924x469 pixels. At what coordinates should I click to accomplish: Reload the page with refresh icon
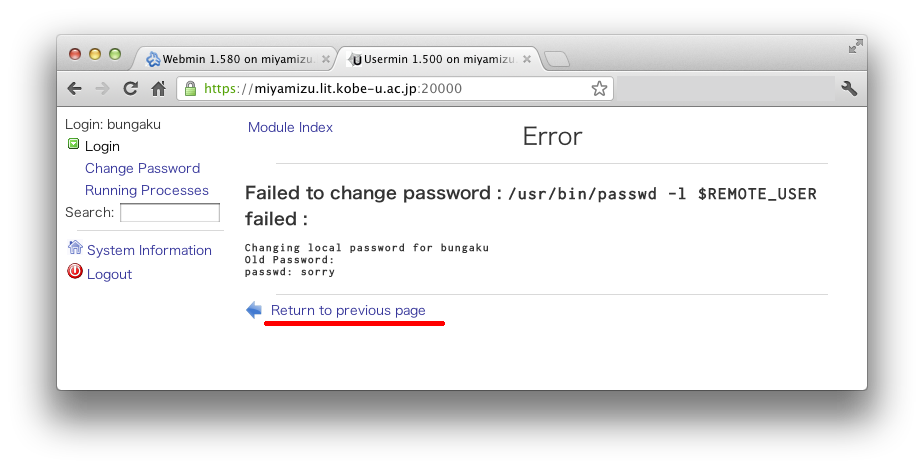pos(130,88)
